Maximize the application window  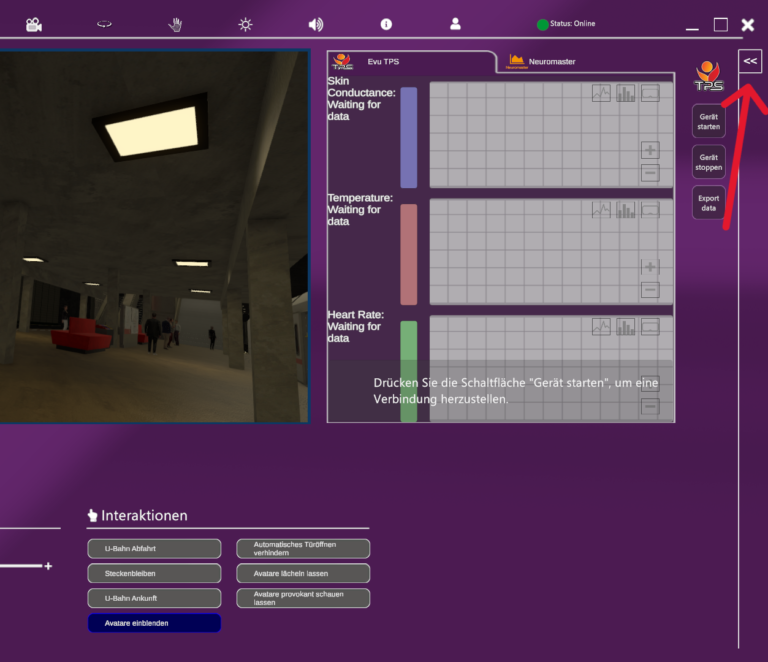click(720, 24)
